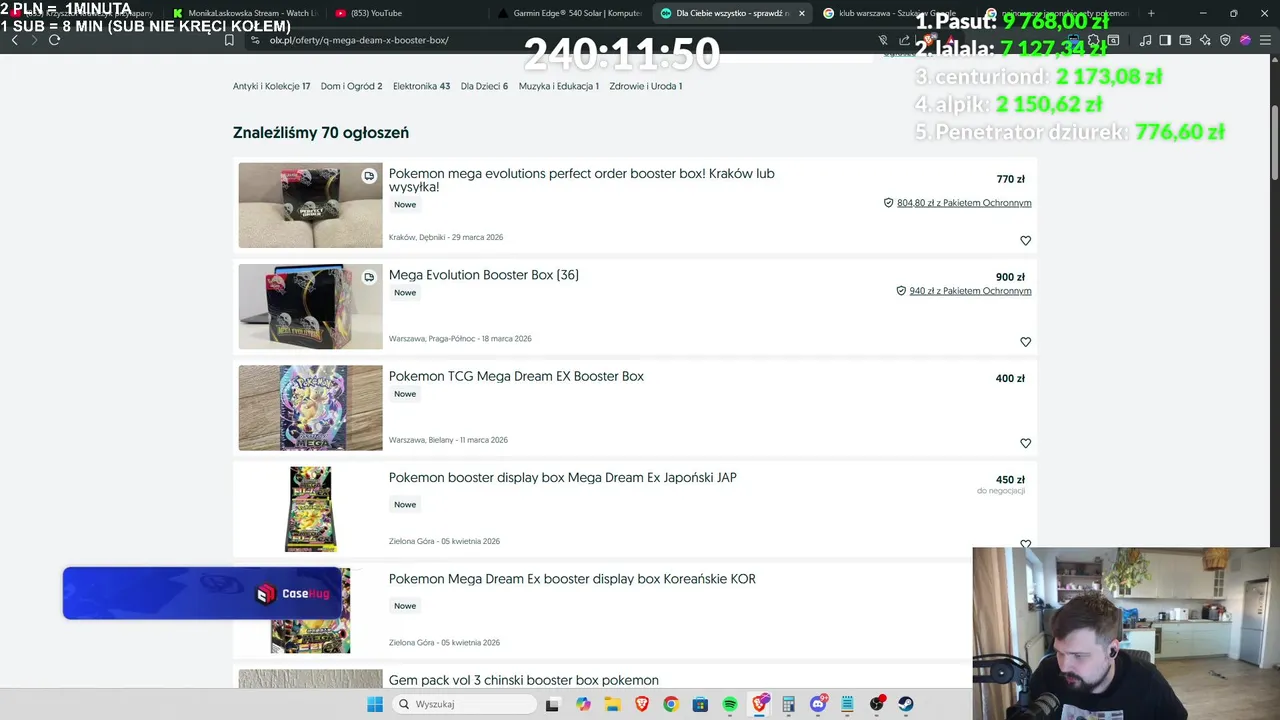Click Kraków, Dębniki - 29 marca 2026 text
This screenshot has height=720, width=1280.
[446, 238]
